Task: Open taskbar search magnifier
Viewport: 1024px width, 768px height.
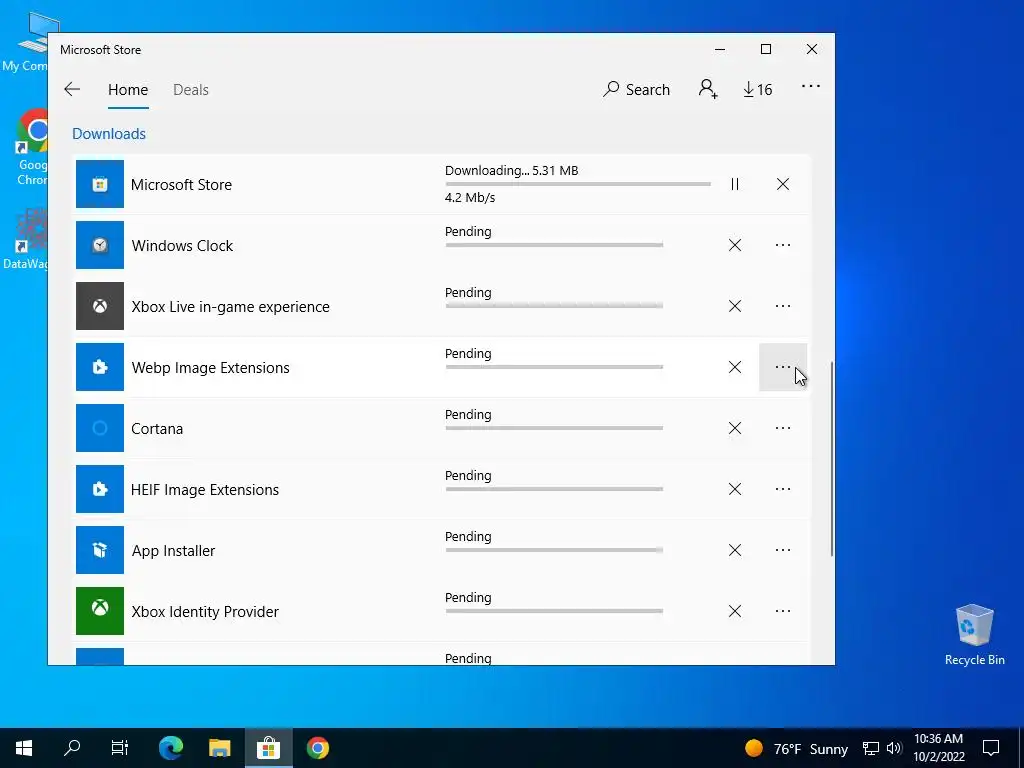Action: (72, 748)
